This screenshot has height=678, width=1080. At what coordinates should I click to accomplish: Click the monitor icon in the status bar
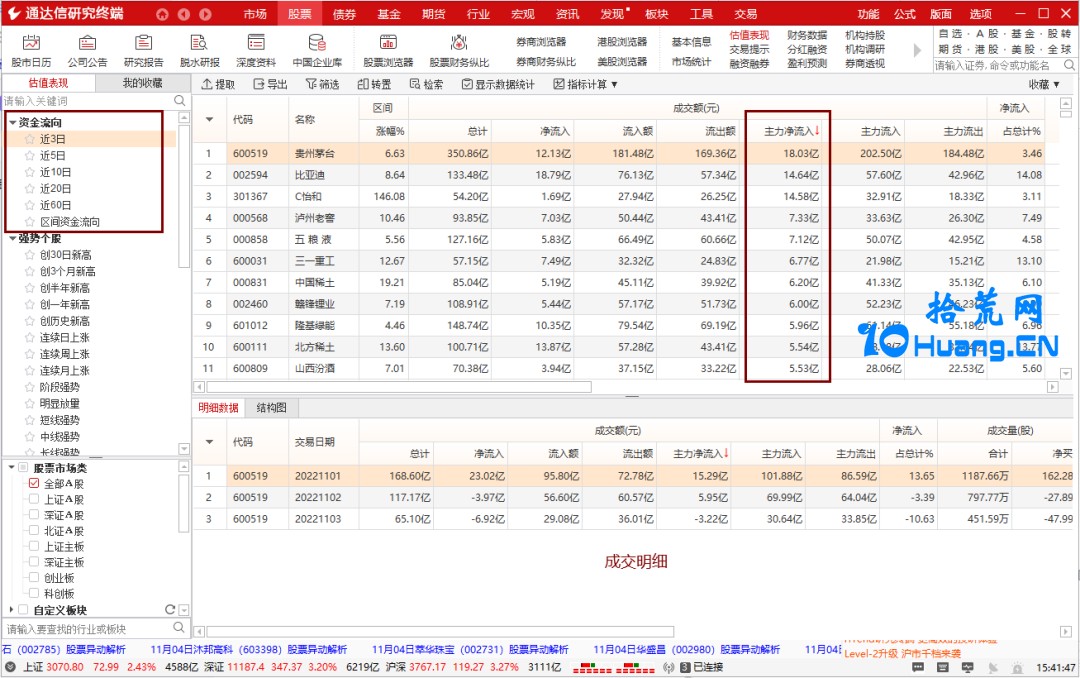point(968,667)
